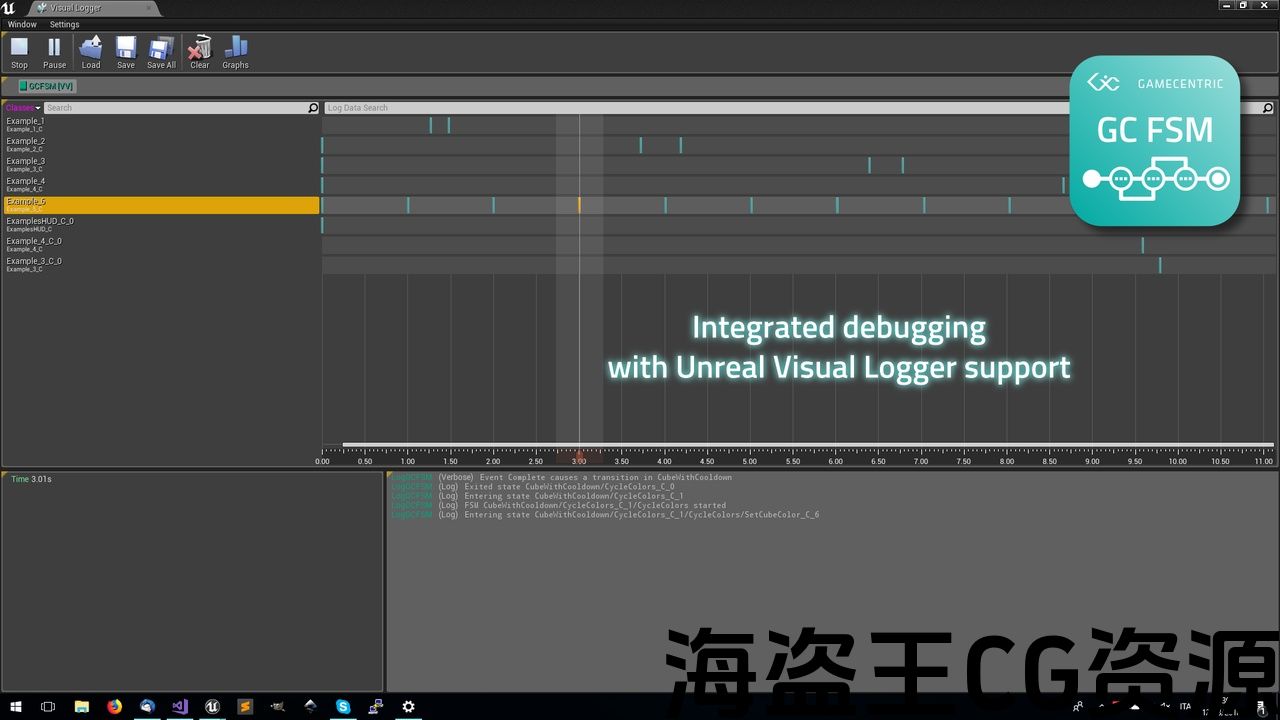1280x720 pixels.
Task: Expand the Classes dropdown filter
Action: click(22, 108)
